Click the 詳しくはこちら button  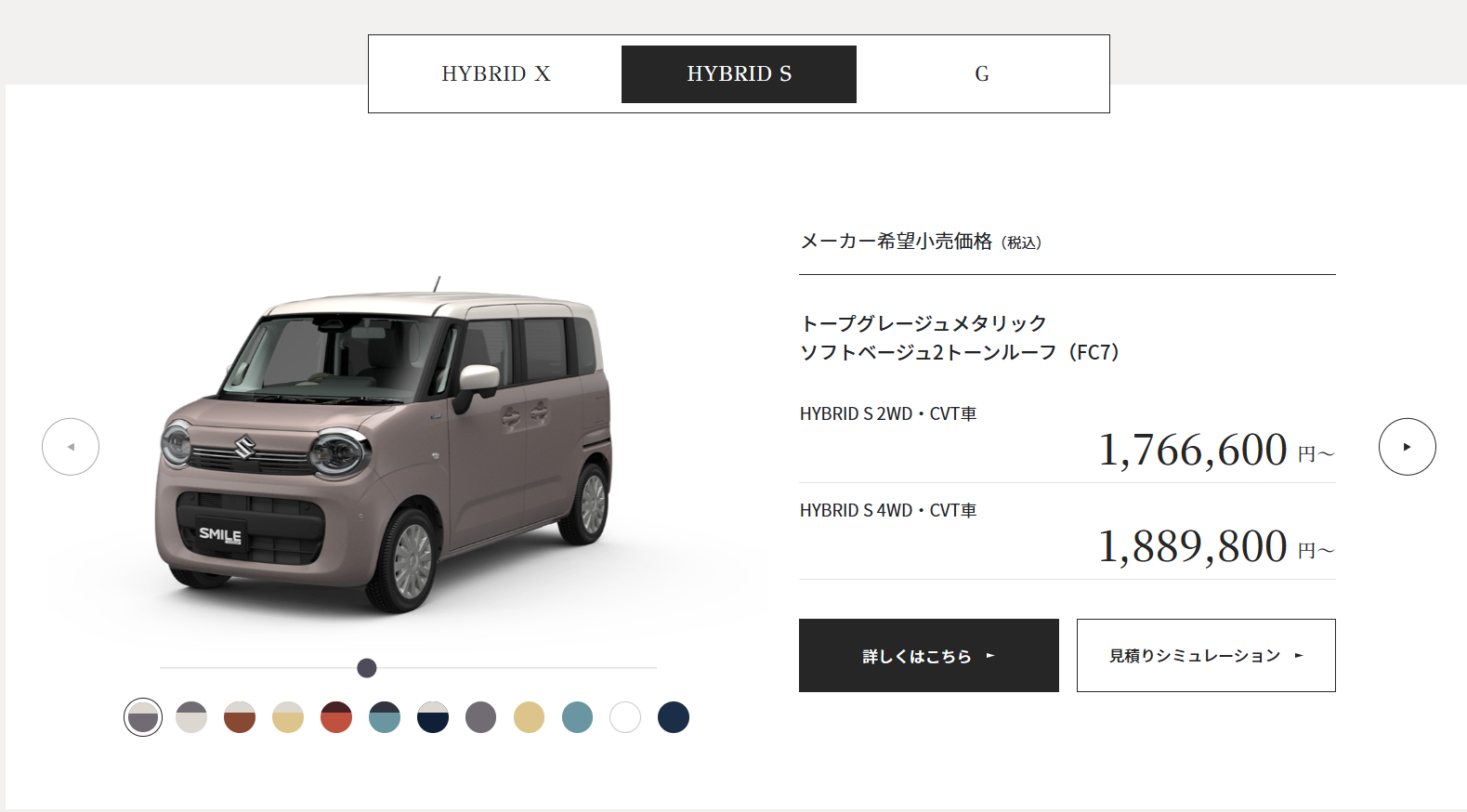click(929, 655)
